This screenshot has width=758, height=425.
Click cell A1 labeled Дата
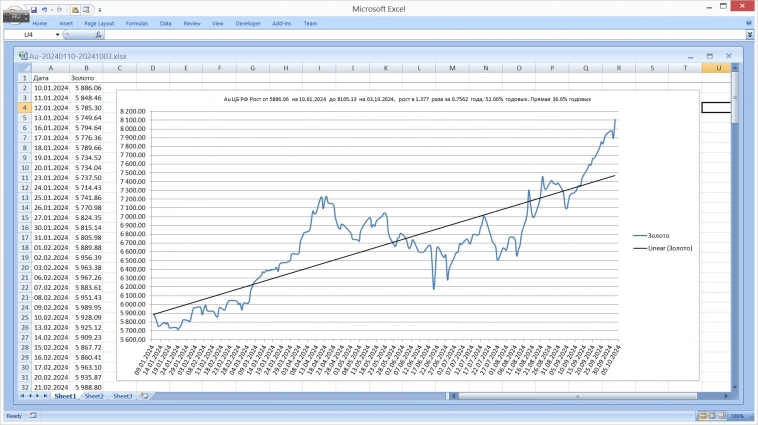pyautogui.click(x=51, y=78)
